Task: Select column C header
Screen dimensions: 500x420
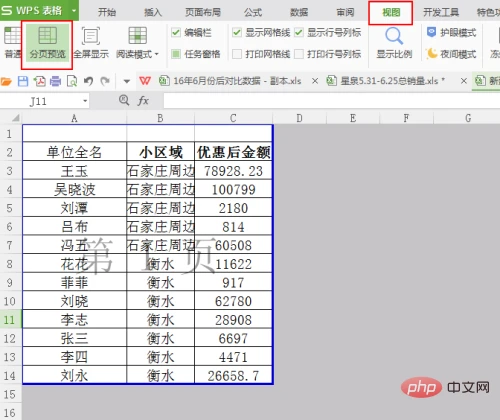Action: click(x=233, y=118)
